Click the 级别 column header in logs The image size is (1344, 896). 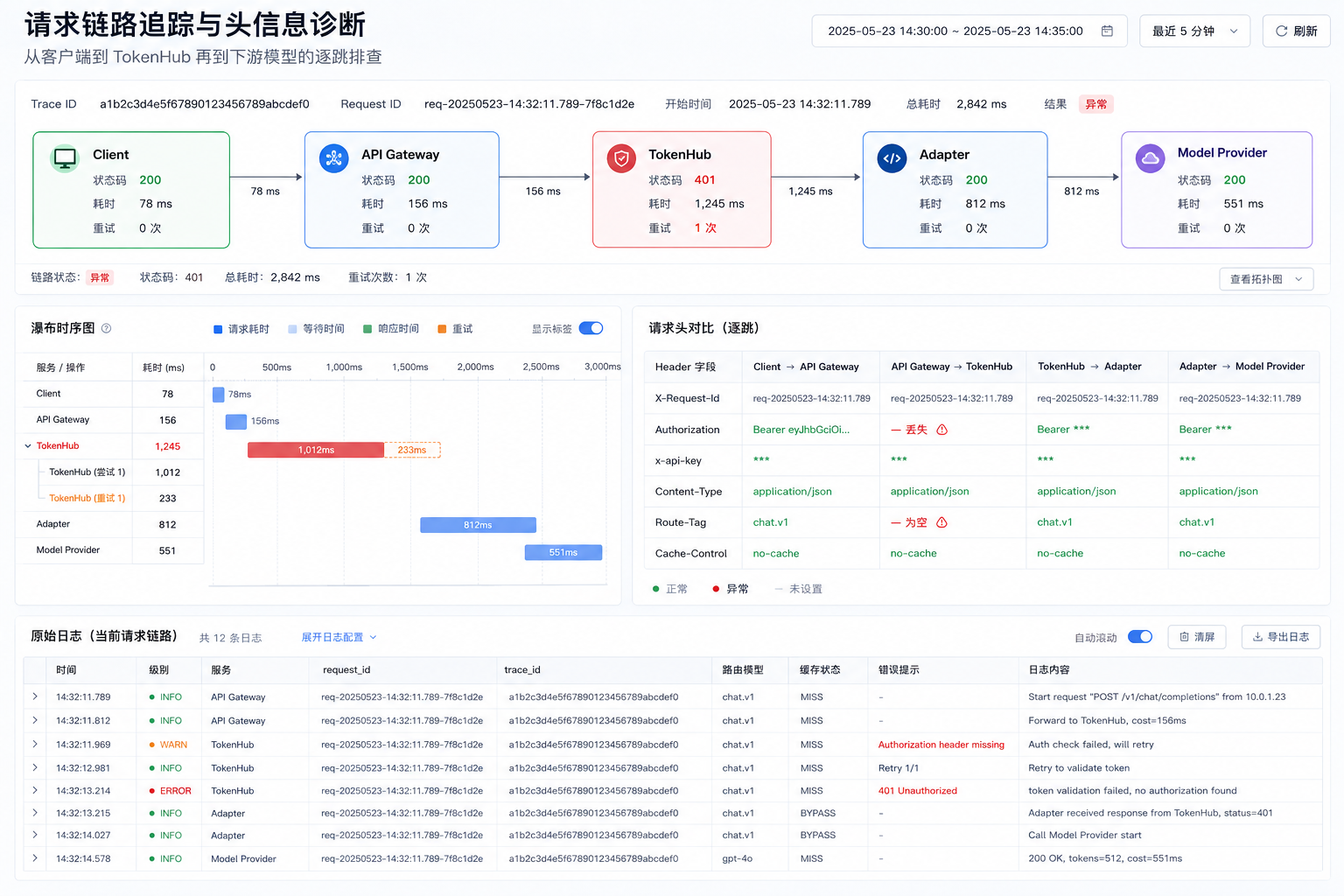pyautogui.click(x=159, y=670)
